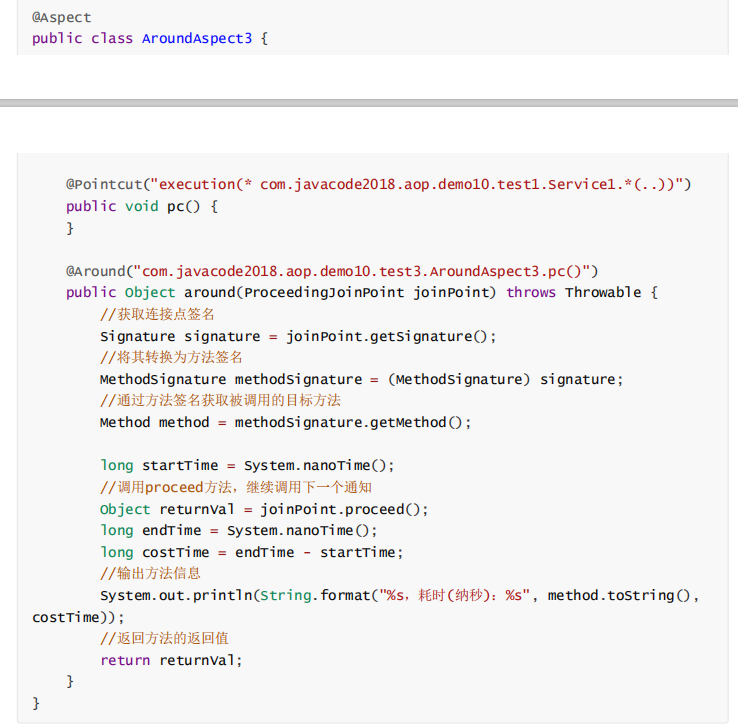
Task: Click the costTime subtraction line
Action: [x=250, y=552]
